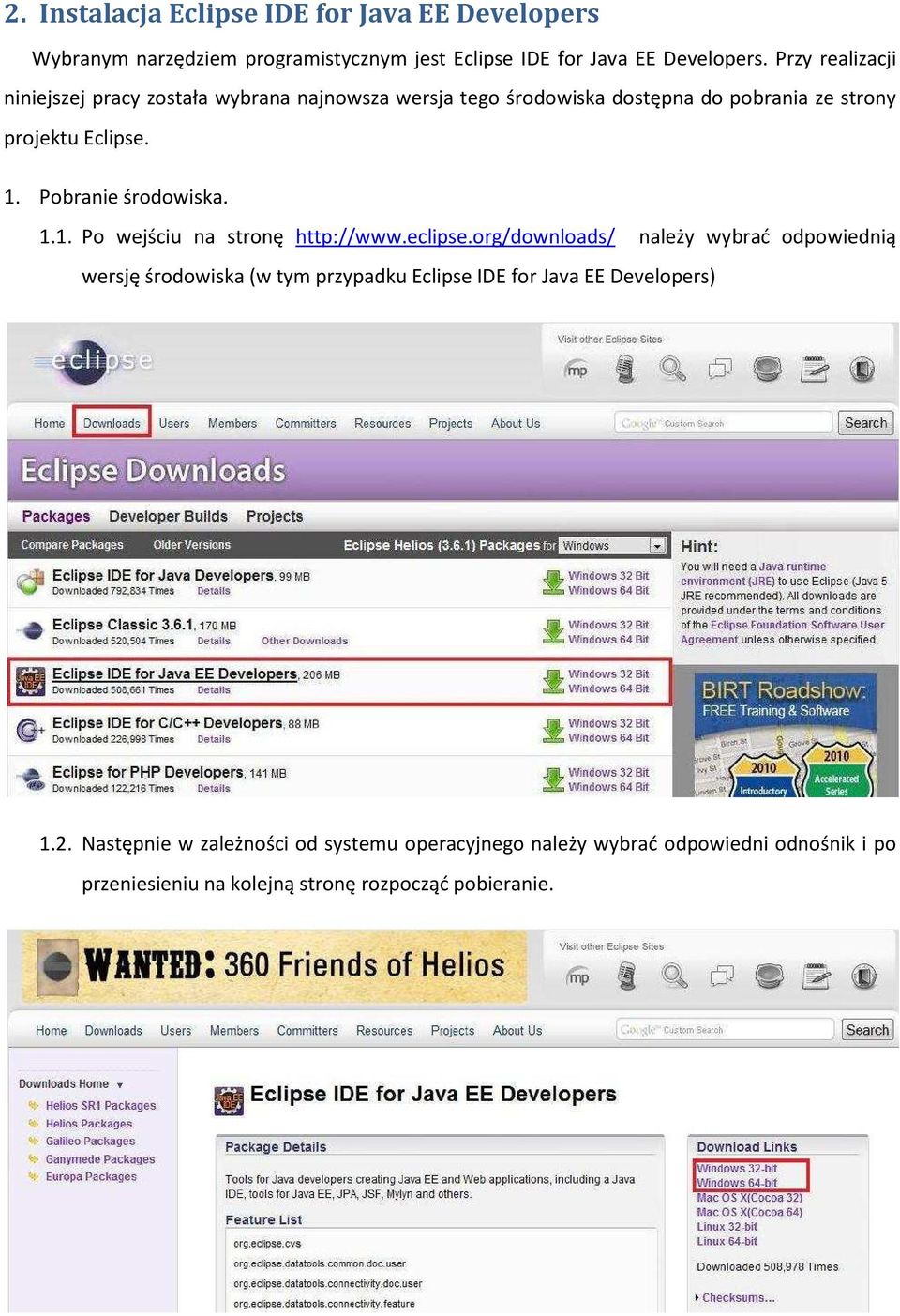Click the Linux 64-bit download link
The height and width of the screenshot is (1316, 900).
727,1241
